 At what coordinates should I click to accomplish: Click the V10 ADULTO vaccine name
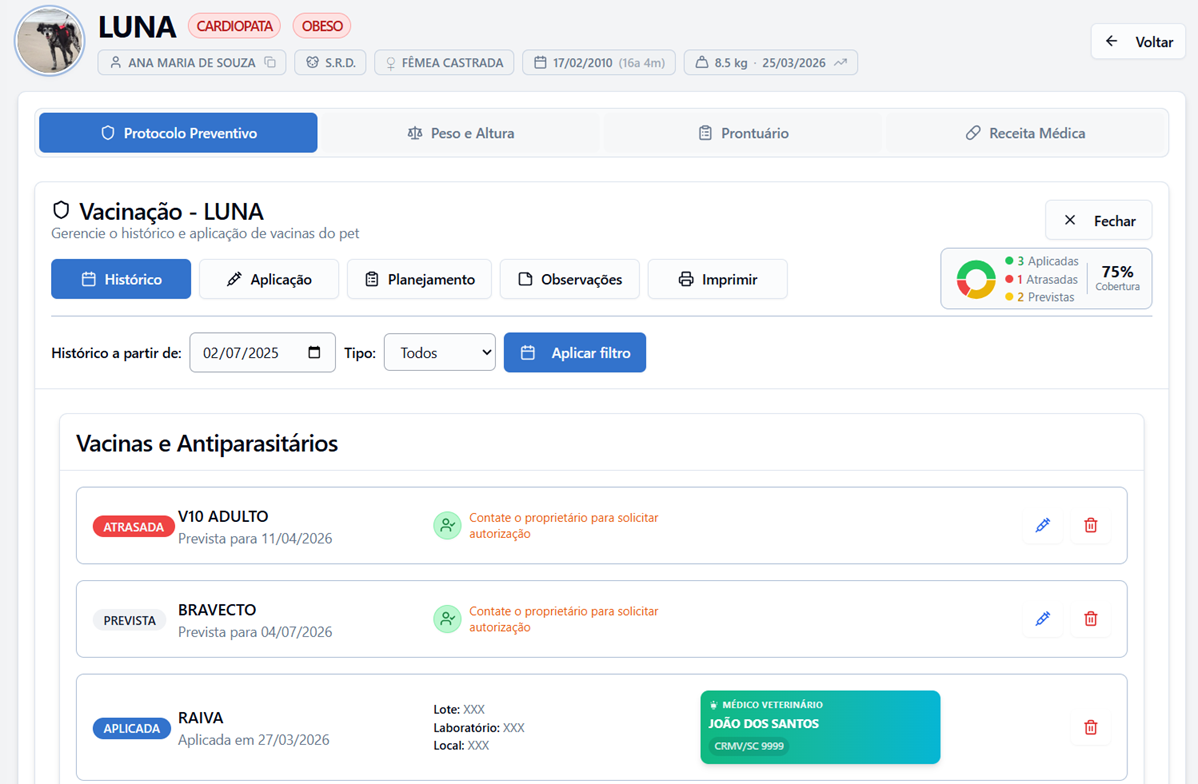coord(223,517)
